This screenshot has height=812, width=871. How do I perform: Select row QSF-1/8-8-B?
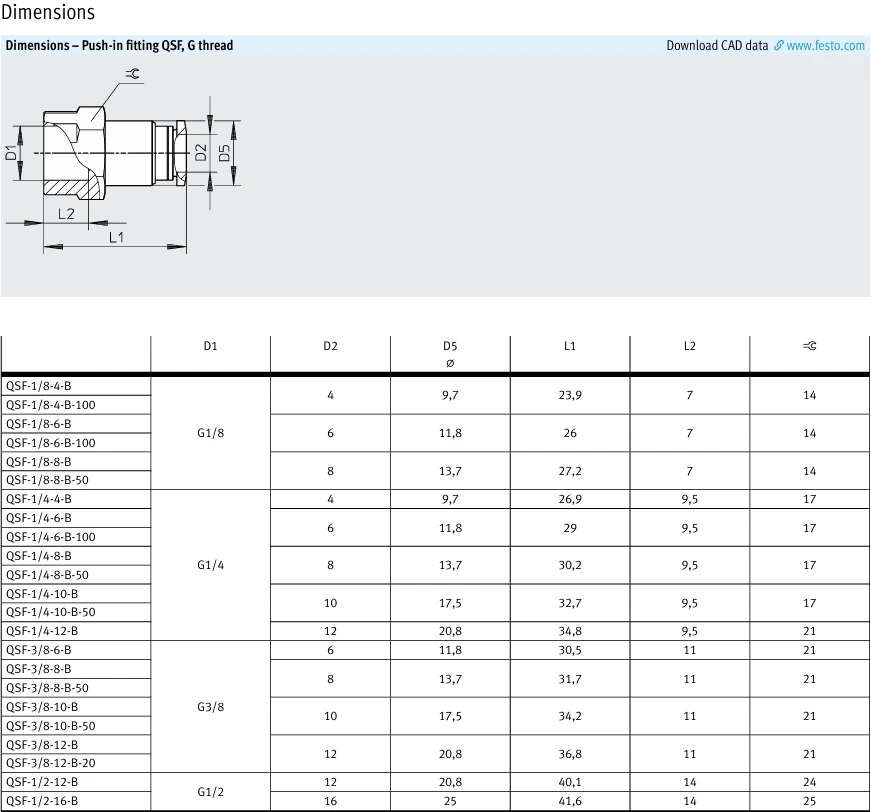click(76, 462)
